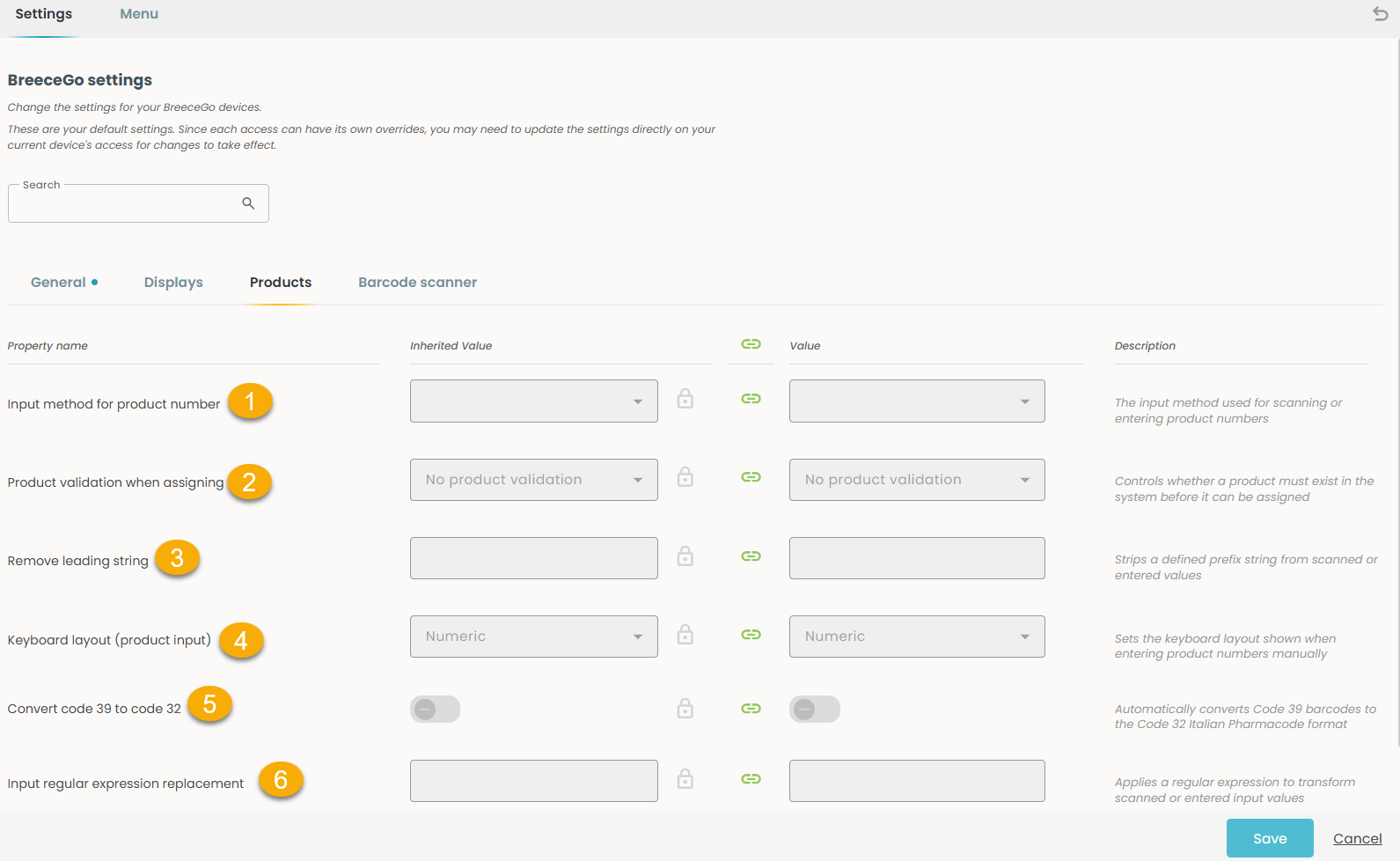
Task: Click 'Change the settings for your BreeceGo devices' text
Action: [x=135, y=107]
